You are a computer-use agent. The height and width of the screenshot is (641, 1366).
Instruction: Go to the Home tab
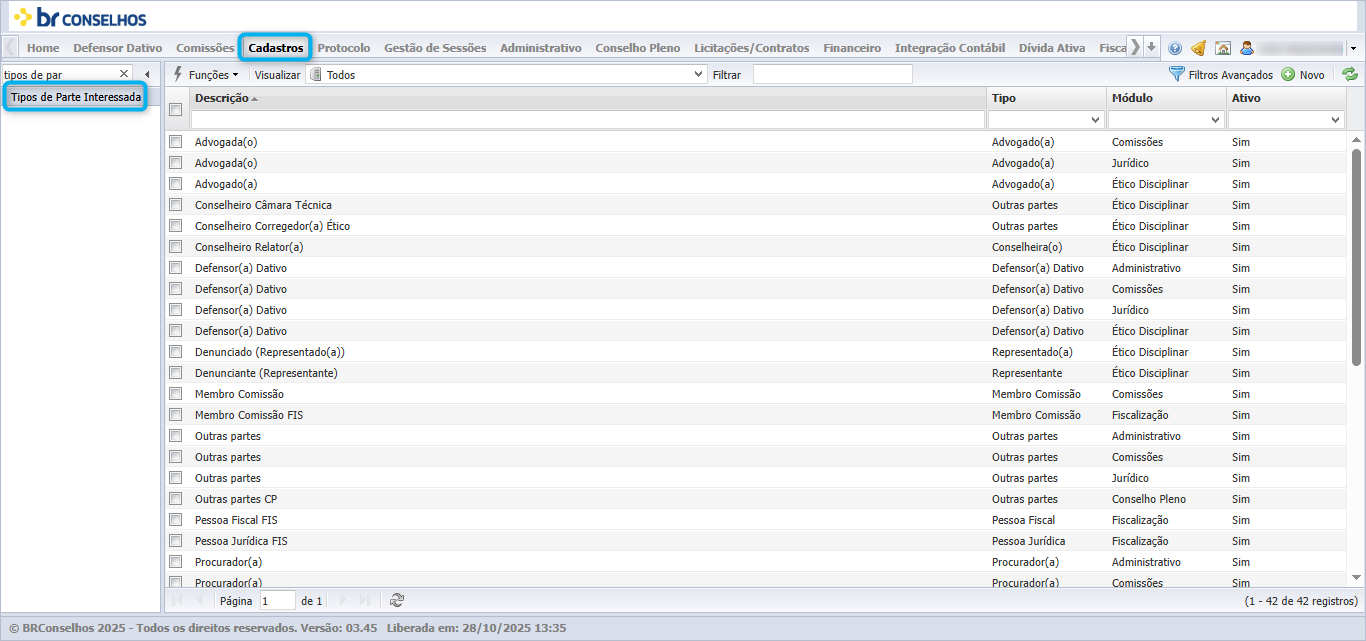[43, 47]
